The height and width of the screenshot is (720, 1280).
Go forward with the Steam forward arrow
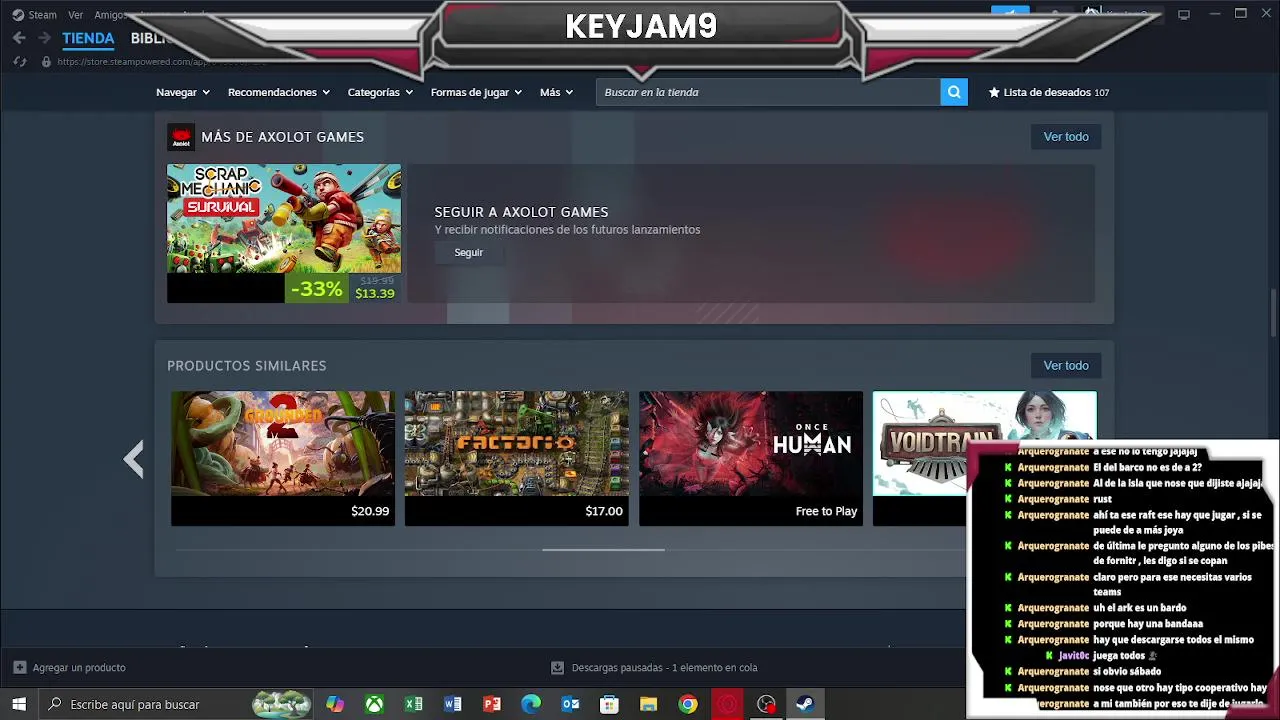[44, 38]
